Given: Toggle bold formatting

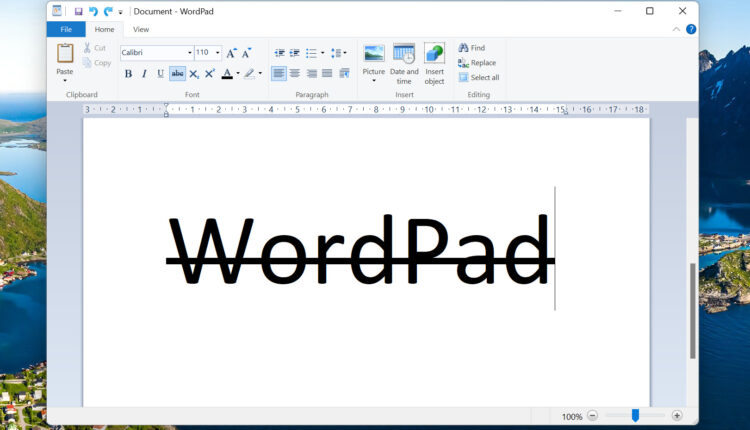Looking at the screenshot, I should coord(128,73).
